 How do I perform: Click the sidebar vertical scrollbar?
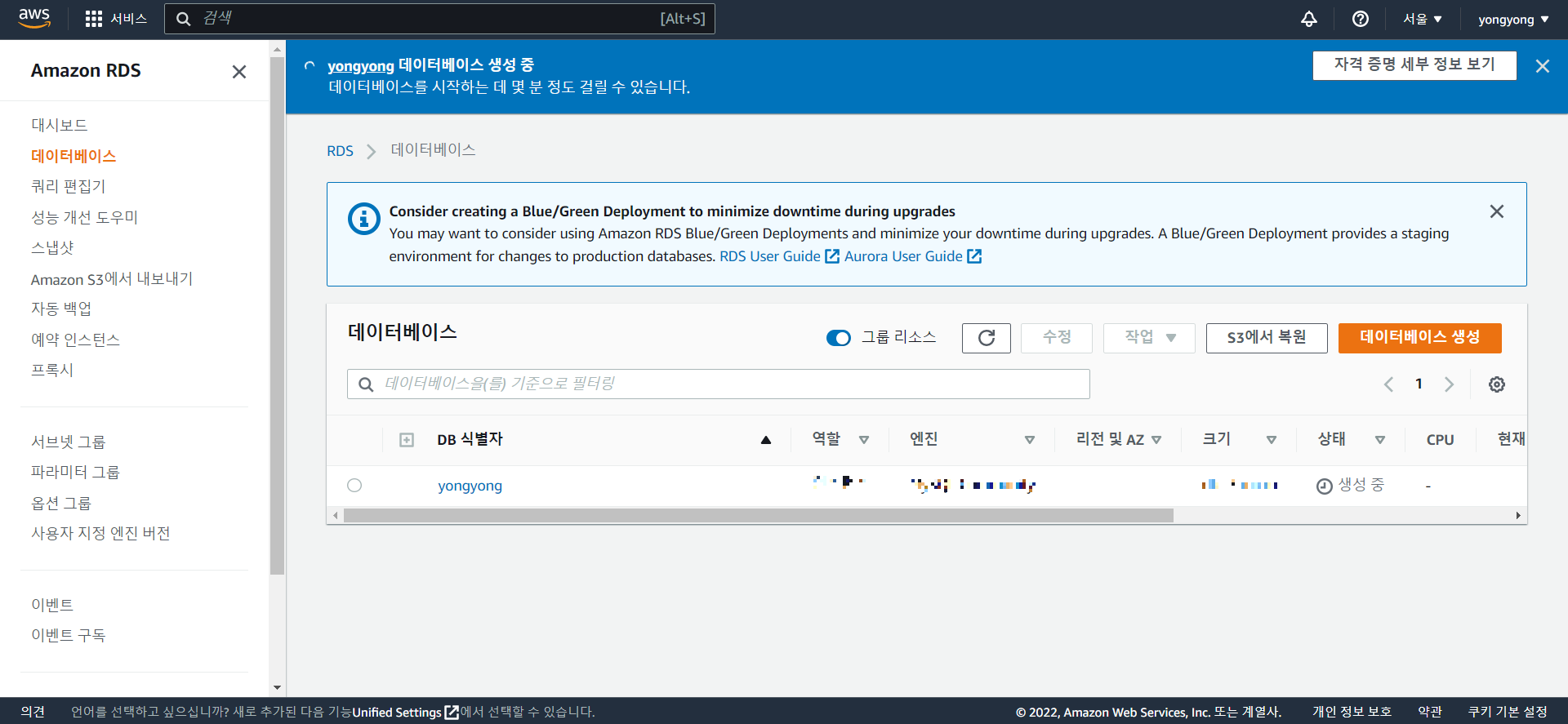tap(278, 315)
